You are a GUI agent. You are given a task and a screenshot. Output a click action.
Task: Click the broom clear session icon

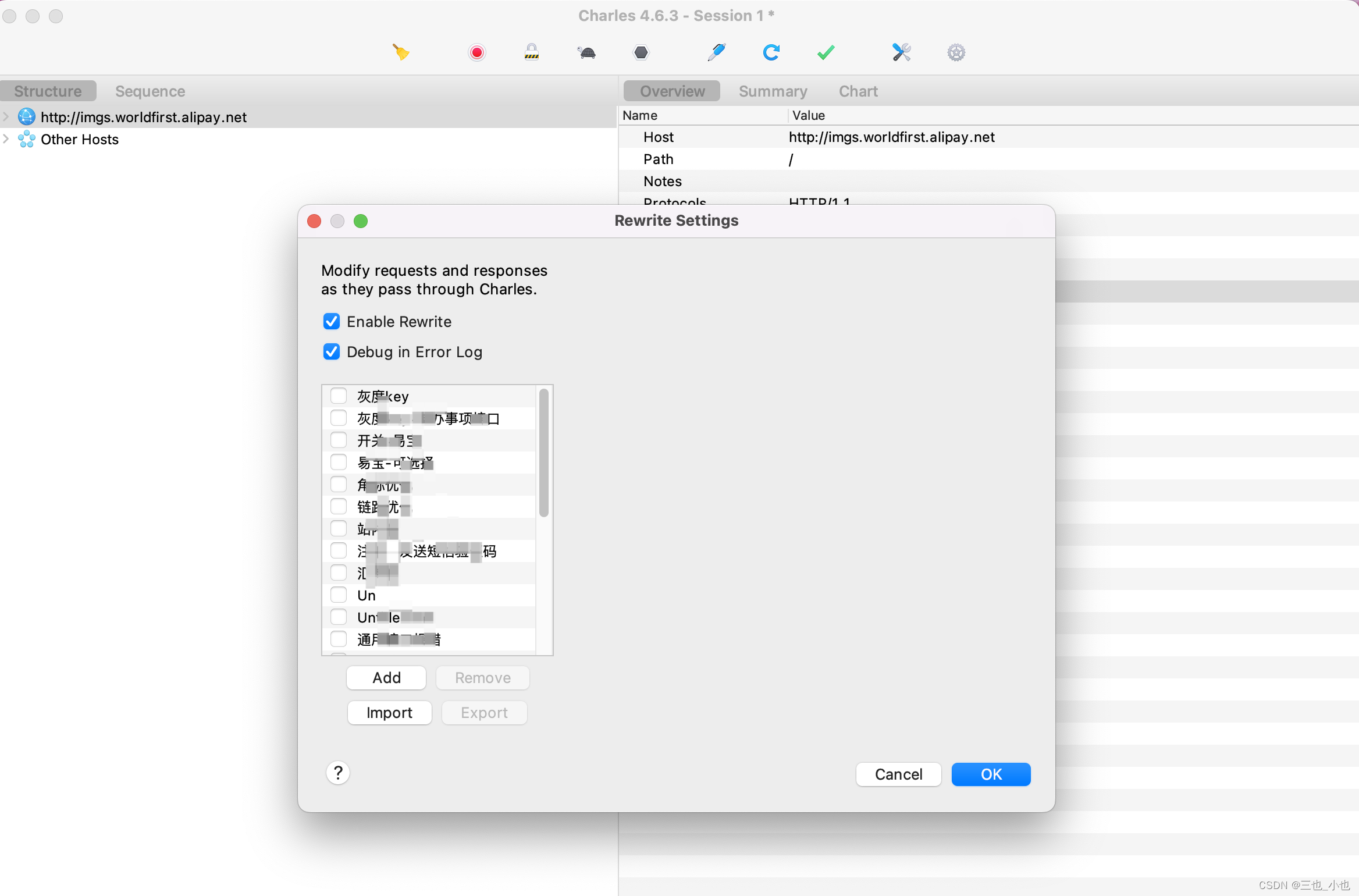coord(401,52)
